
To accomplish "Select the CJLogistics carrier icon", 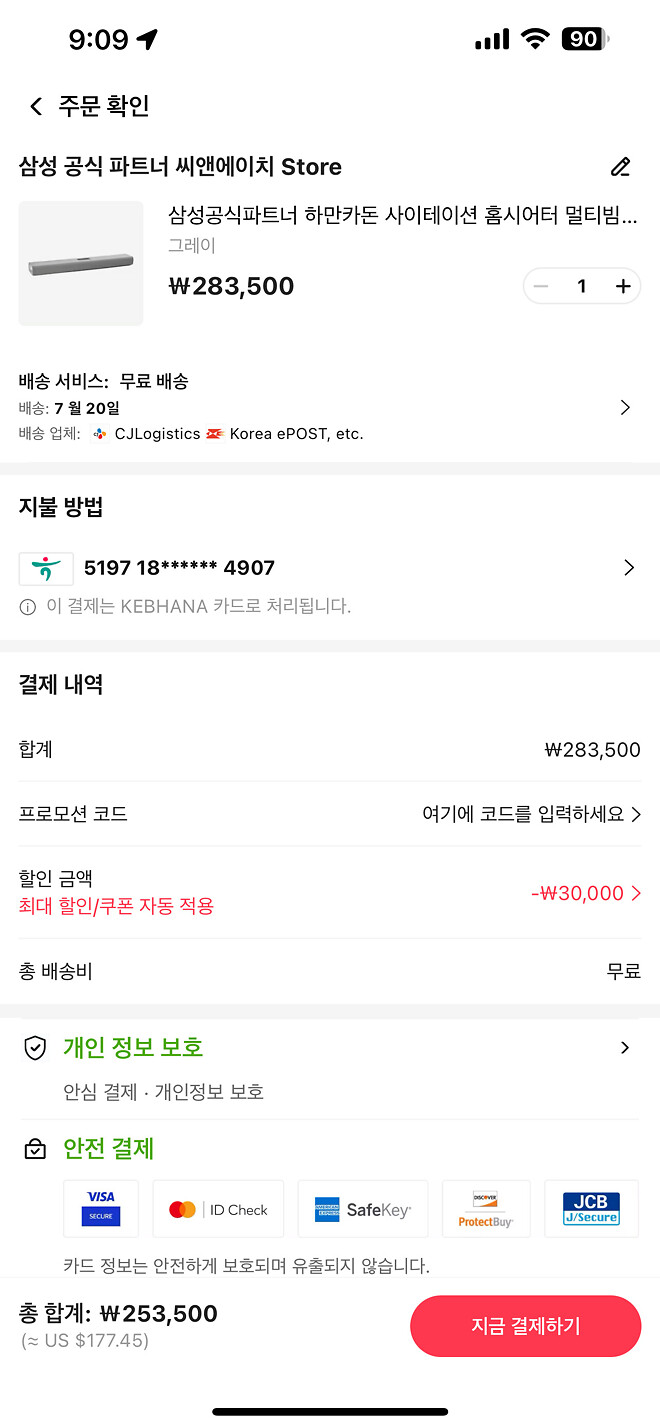I will coord(99,434).
